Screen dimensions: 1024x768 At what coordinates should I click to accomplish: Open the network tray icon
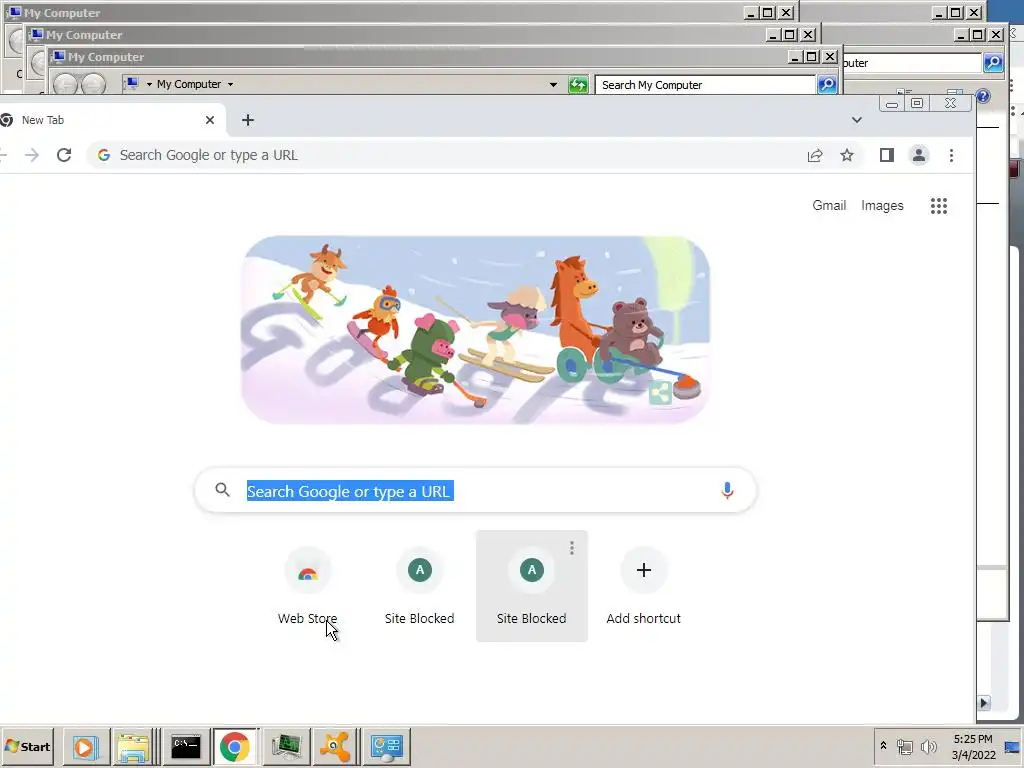(904, 746)
